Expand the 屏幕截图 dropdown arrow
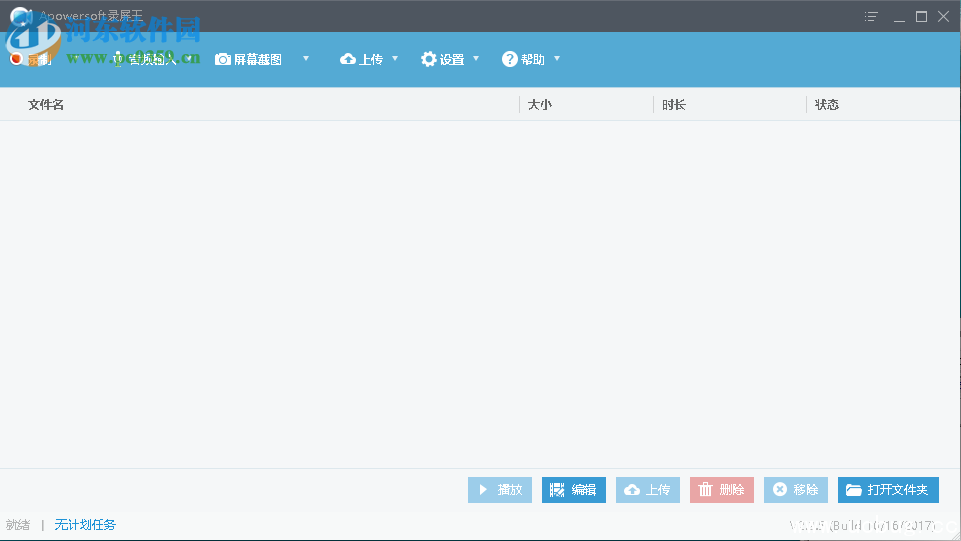This screenshot has width=961, height=541. (x=306, y=59)
